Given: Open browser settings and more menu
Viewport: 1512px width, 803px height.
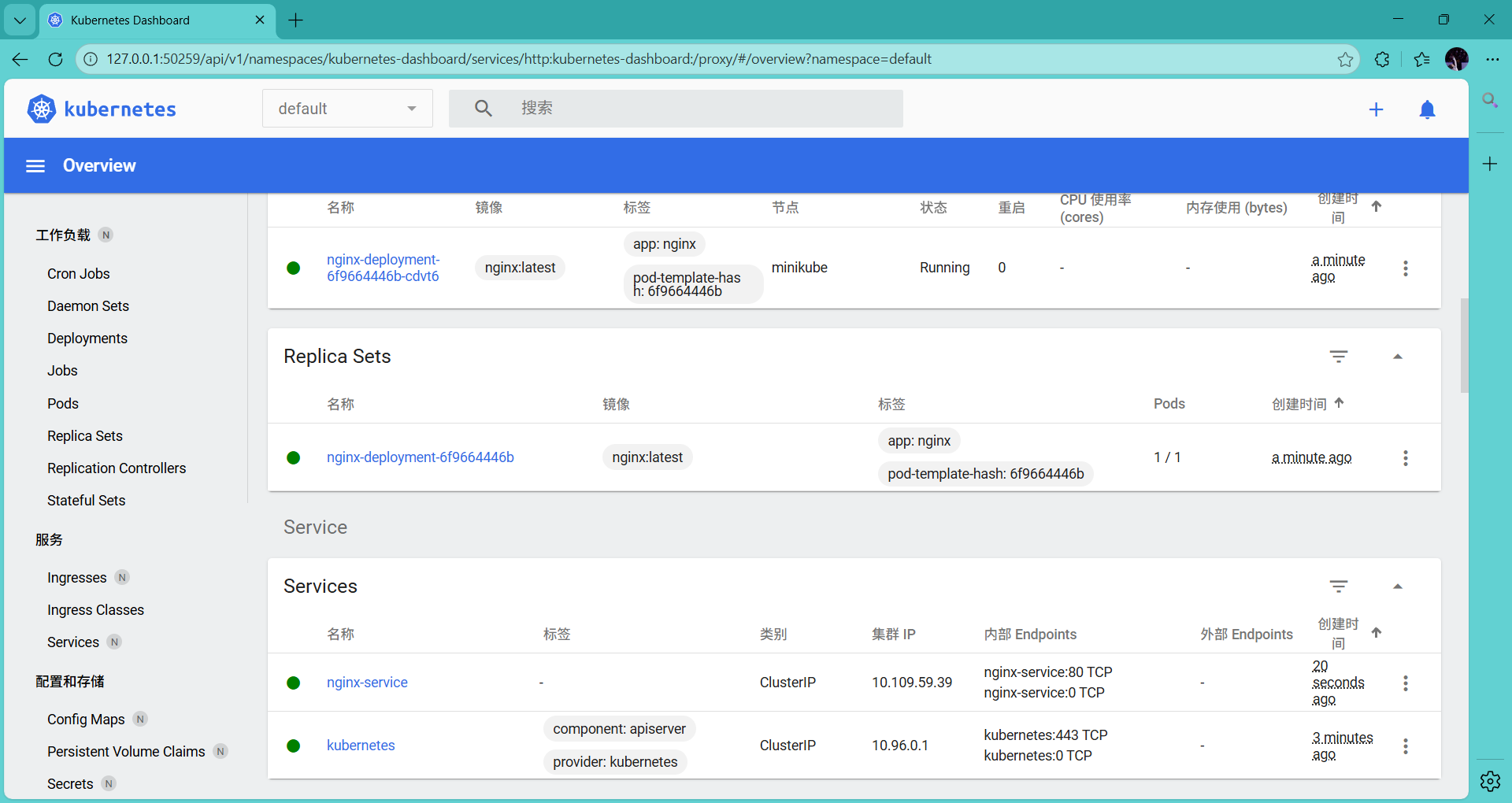Looking at the screenshot, I should 1492,59.
